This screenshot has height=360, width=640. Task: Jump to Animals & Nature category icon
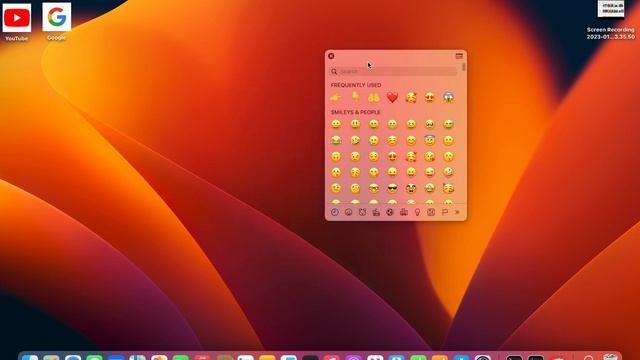[362, 212]
